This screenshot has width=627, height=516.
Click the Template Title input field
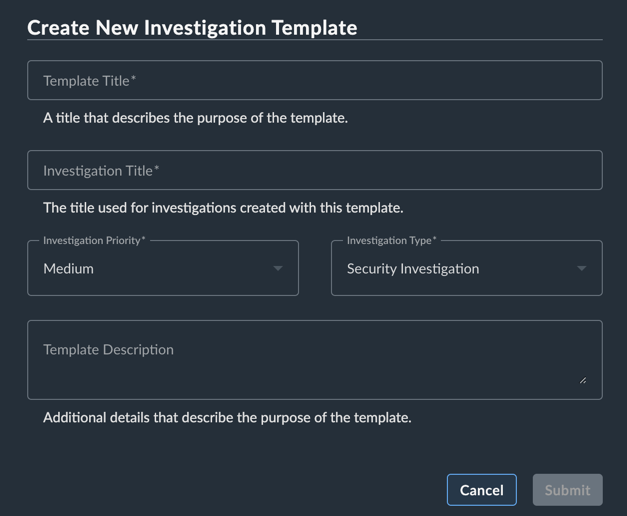pos(315,80)
